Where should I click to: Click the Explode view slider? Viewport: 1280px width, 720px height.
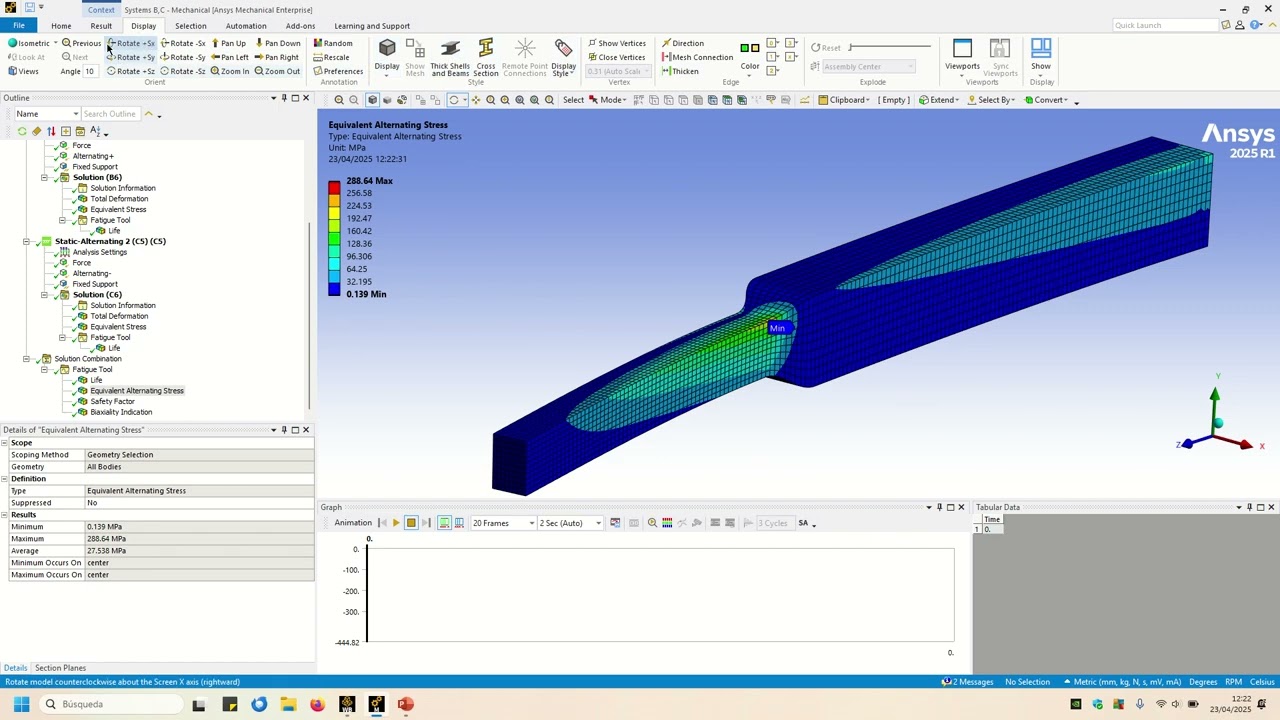point(890,47)
